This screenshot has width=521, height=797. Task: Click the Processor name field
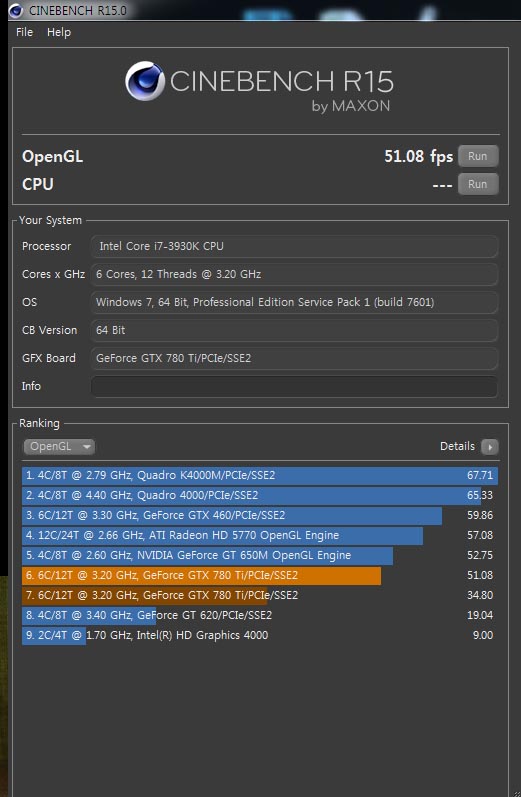point(294,247)
